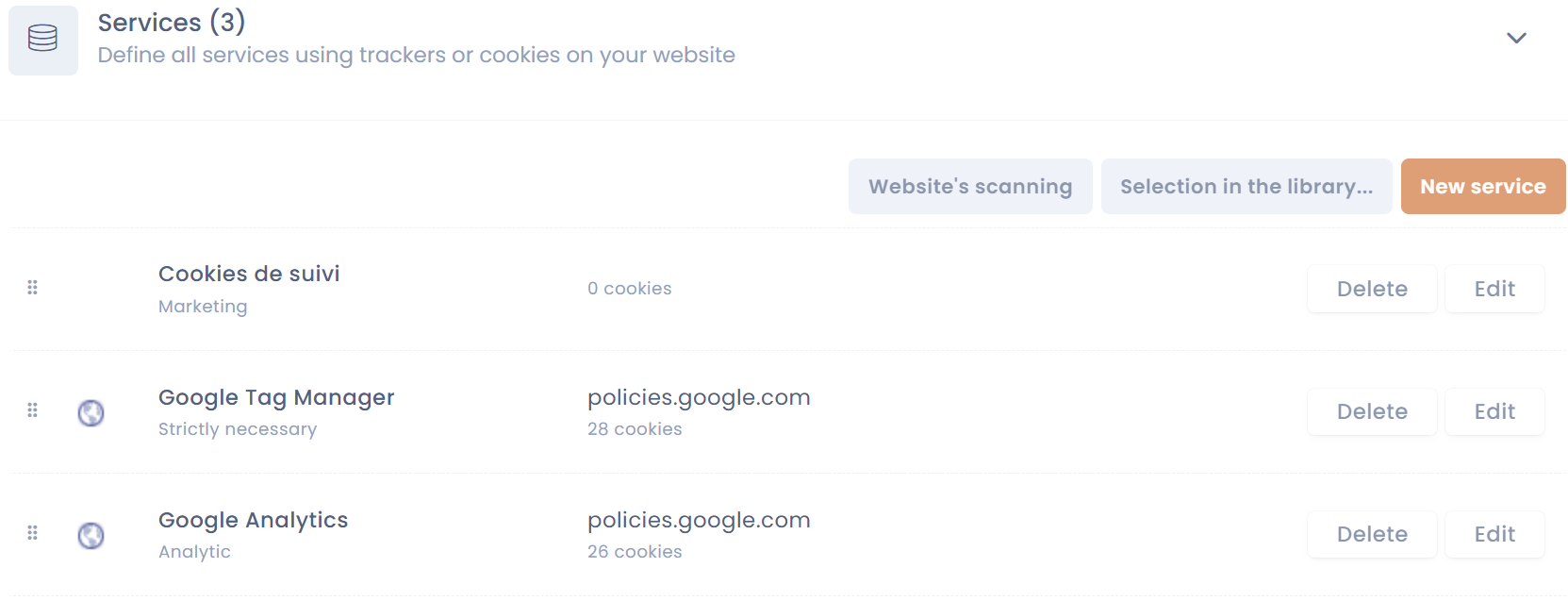Open Website's scanning
This screenshot has height=601, width=1568.
[970, 187]
